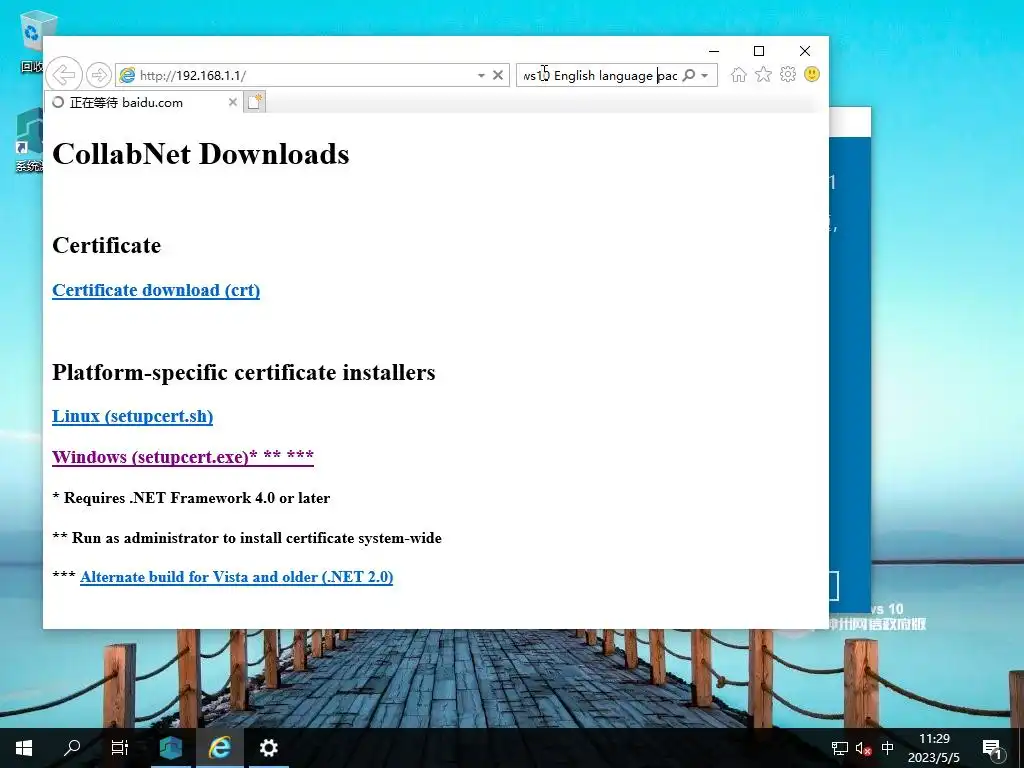Click the IE page icon in address bar
Image resolution: width=1024 pixels, height=768 pixels.
[x=127, y=75]
